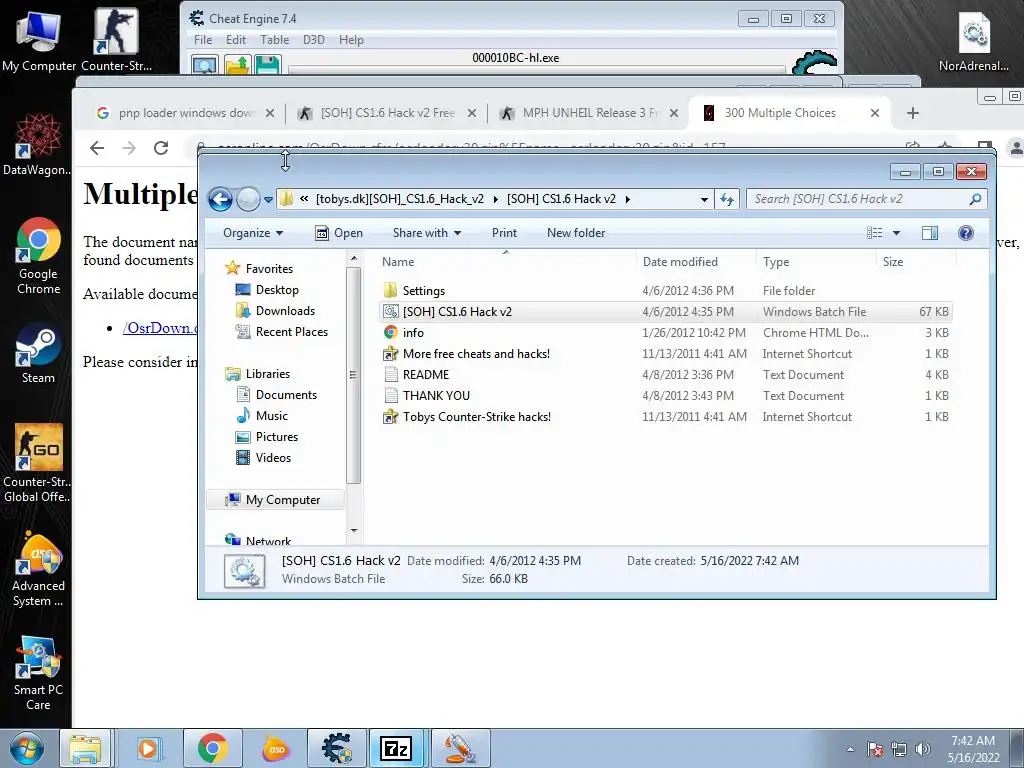Click the navigation pane scroll down arrow
This screenshot has width=1024, height=768.
pos(354,530)
